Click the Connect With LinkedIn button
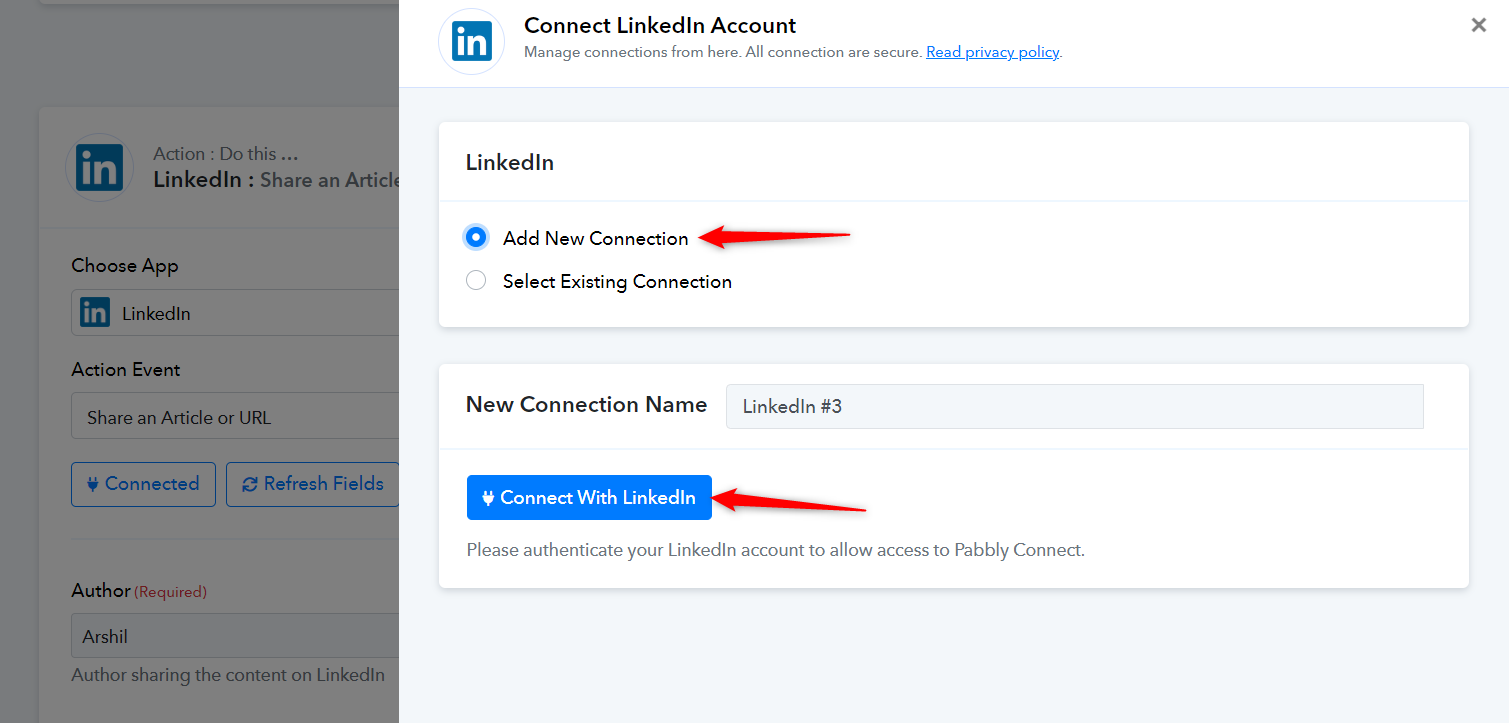This screenshot has width=1509, height=723. pyautogui.click(x=589, y=497)
